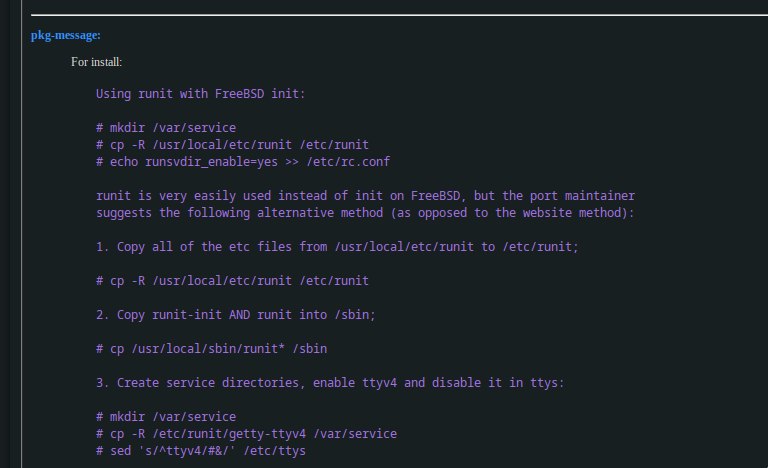This screenshot has width=768, height=468.
Task: Click the mkdir /var/service command below 'Using runit'
Action: (x=166, y=128)
